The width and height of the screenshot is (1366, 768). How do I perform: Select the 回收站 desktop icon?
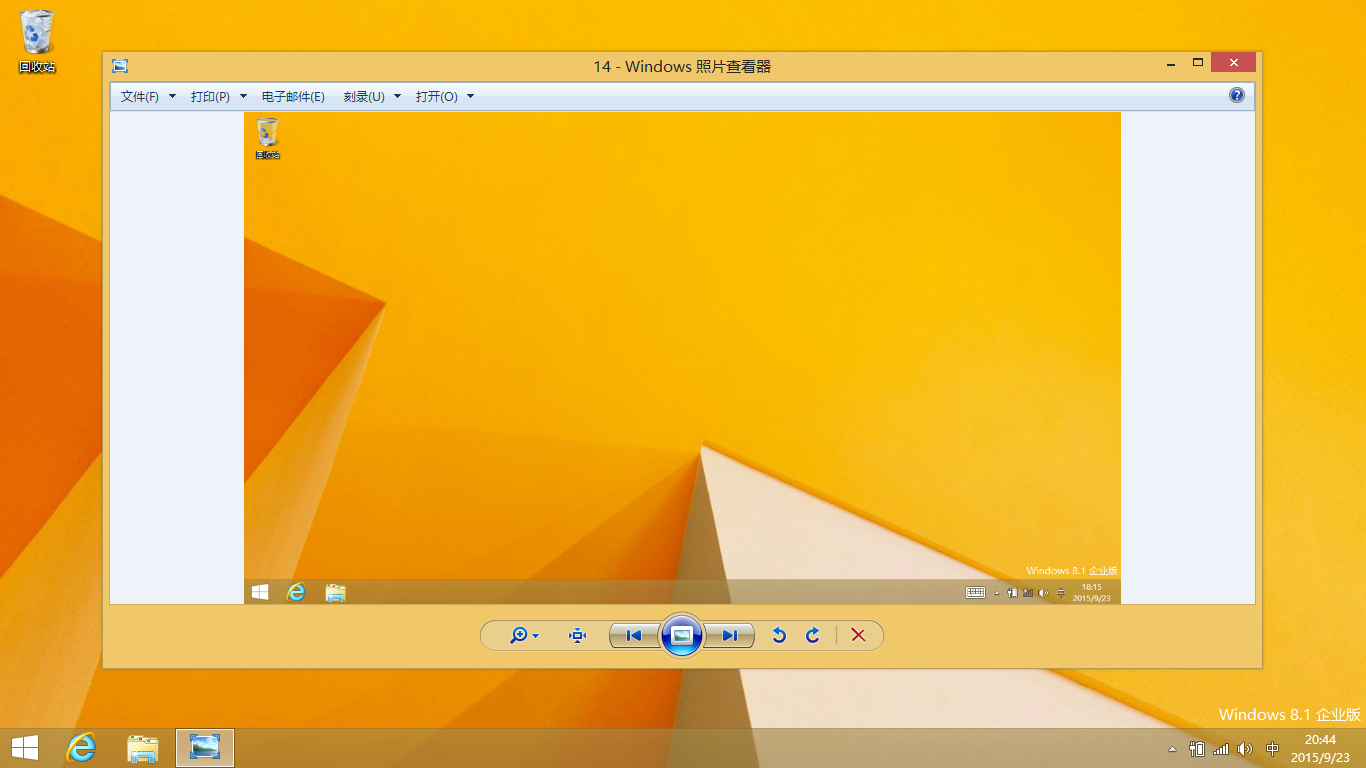(37, 41)
